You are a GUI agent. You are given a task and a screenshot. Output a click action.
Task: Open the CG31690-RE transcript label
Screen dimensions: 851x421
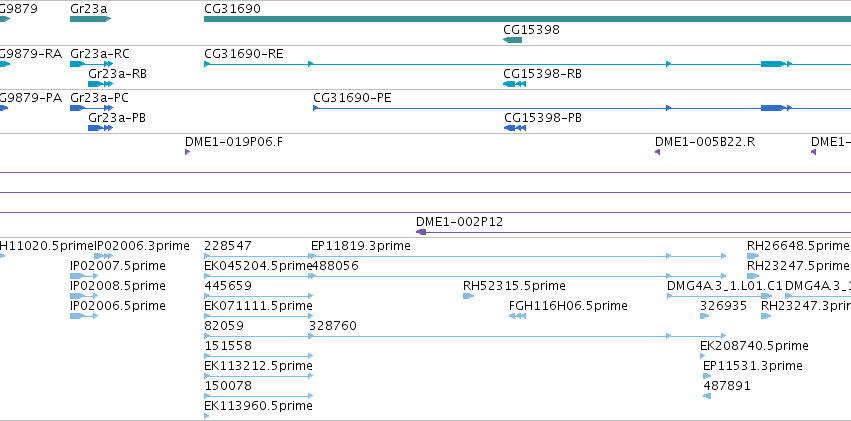(244, 54)
